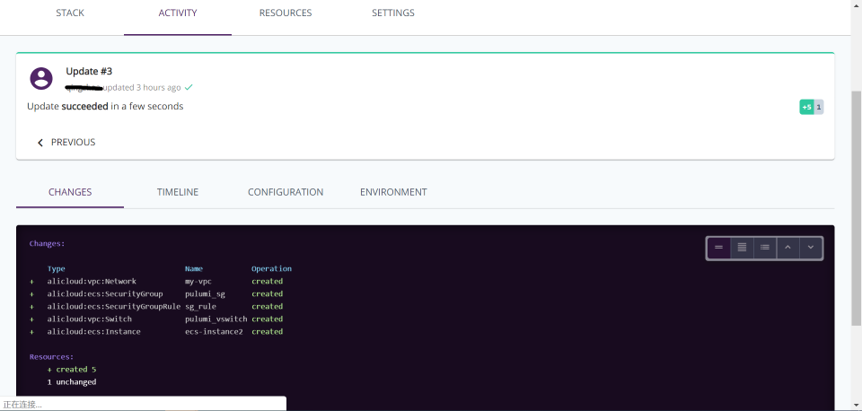Image resolution: width=862 pixels, height=411 pixels.
Task: Select the compact two-line view icon
Action: (719, 247)
